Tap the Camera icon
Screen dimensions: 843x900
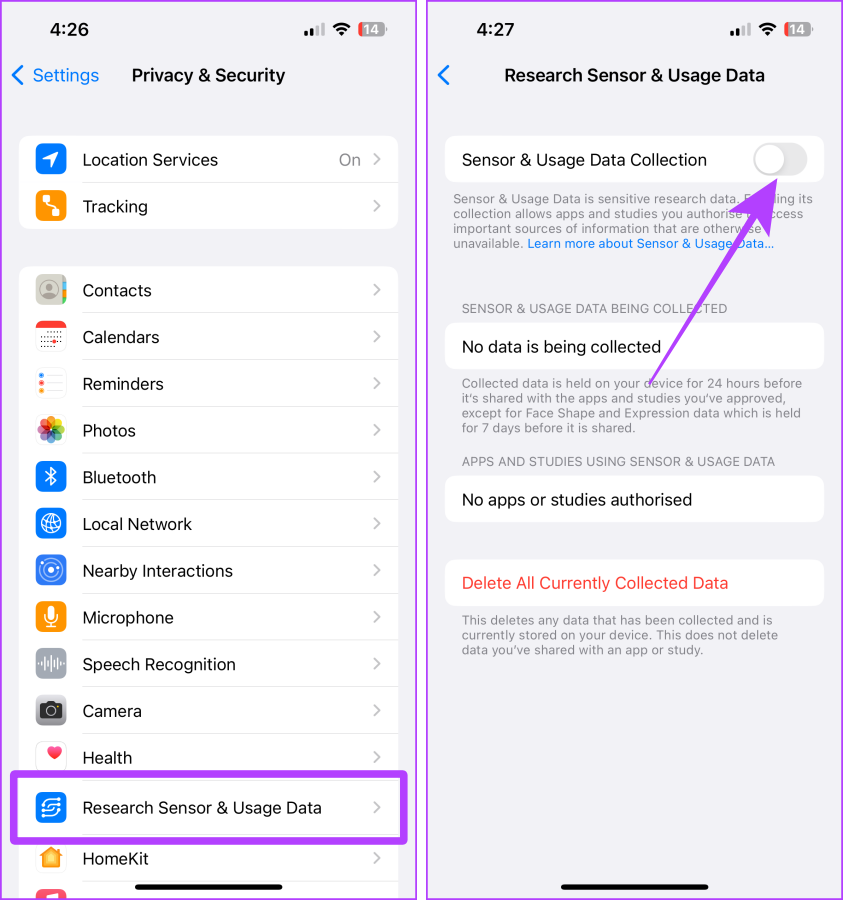coord(51,711)
